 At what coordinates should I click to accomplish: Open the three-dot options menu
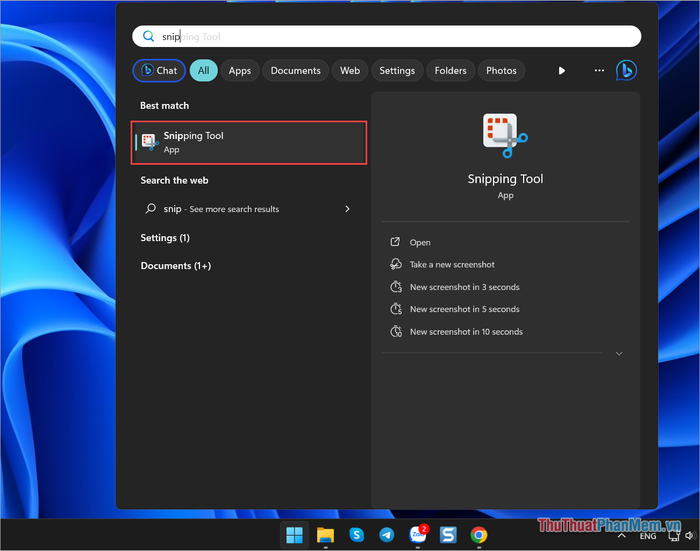click(x=599, y=71)
